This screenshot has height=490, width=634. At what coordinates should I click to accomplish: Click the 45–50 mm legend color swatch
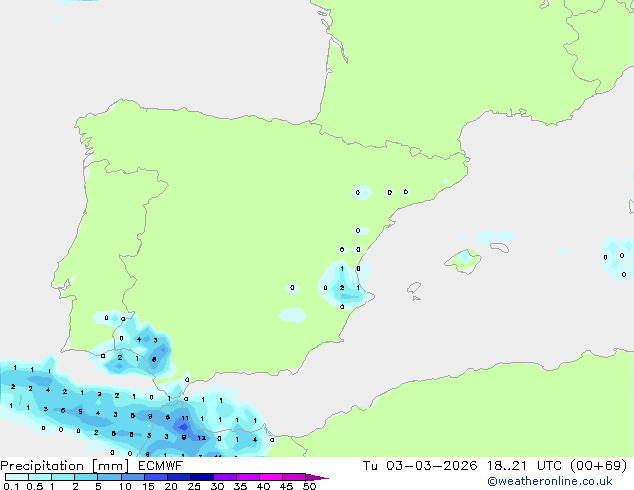coord(294,477)
